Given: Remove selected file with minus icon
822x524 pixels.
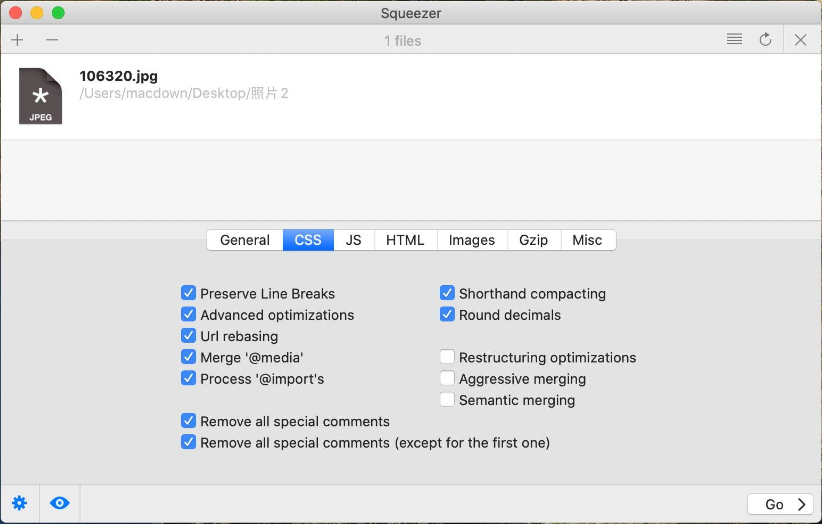Looking at the screenshot, I should (x=52, y=40).
